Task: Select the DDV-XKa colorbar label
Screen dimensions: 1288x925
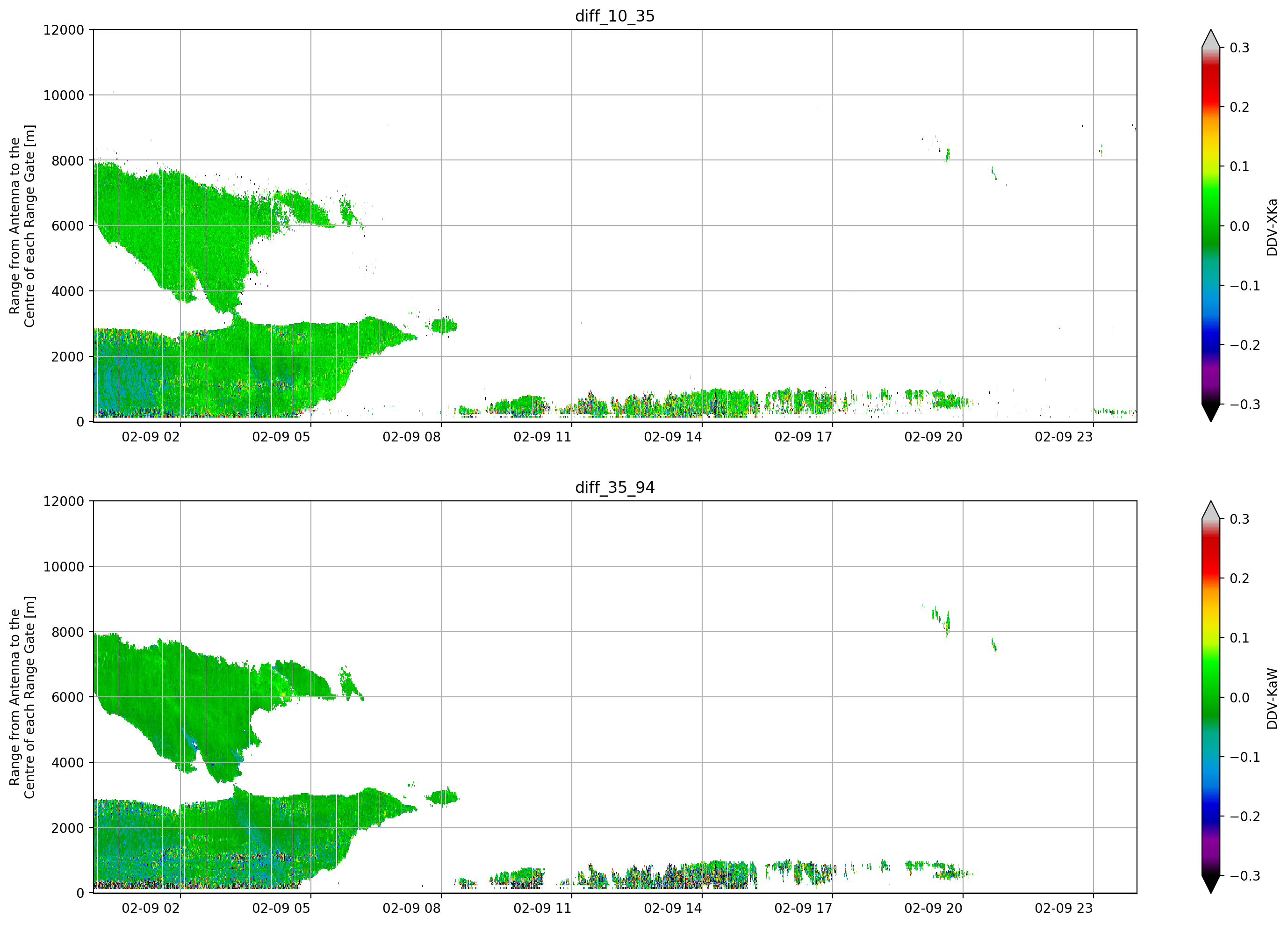Action: click(x=1272, y=227)
